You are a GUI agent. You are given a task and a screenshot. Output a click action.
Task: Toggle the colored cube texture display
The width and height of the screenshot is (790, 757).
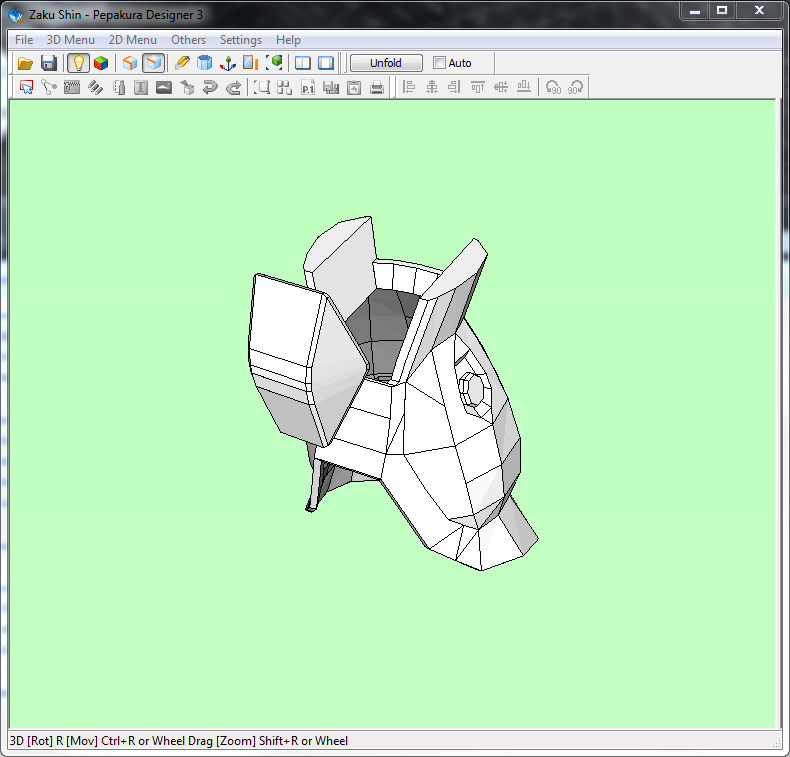101,63
